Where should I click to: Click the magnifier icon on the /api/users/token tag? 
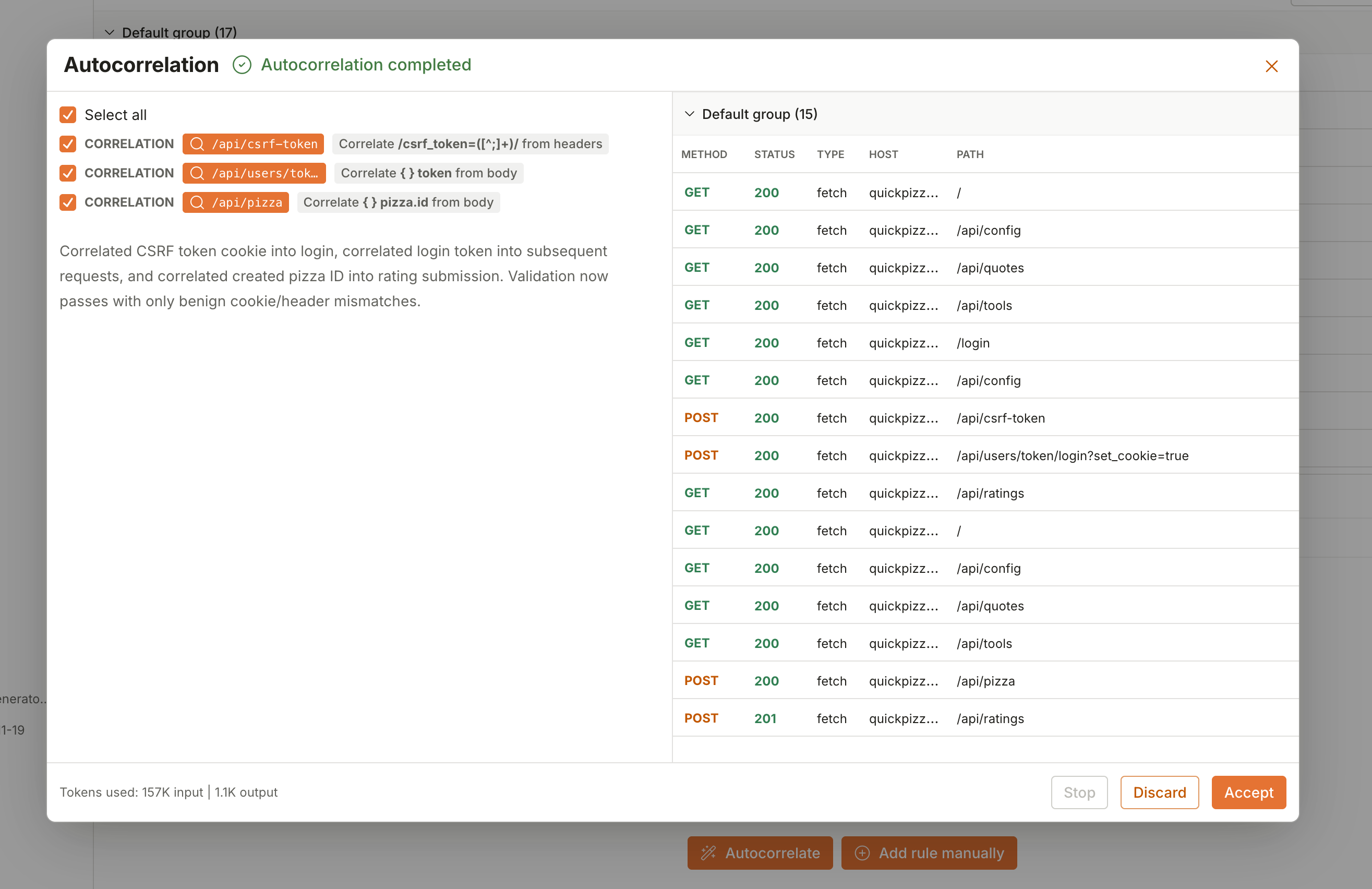click(197, 173)
